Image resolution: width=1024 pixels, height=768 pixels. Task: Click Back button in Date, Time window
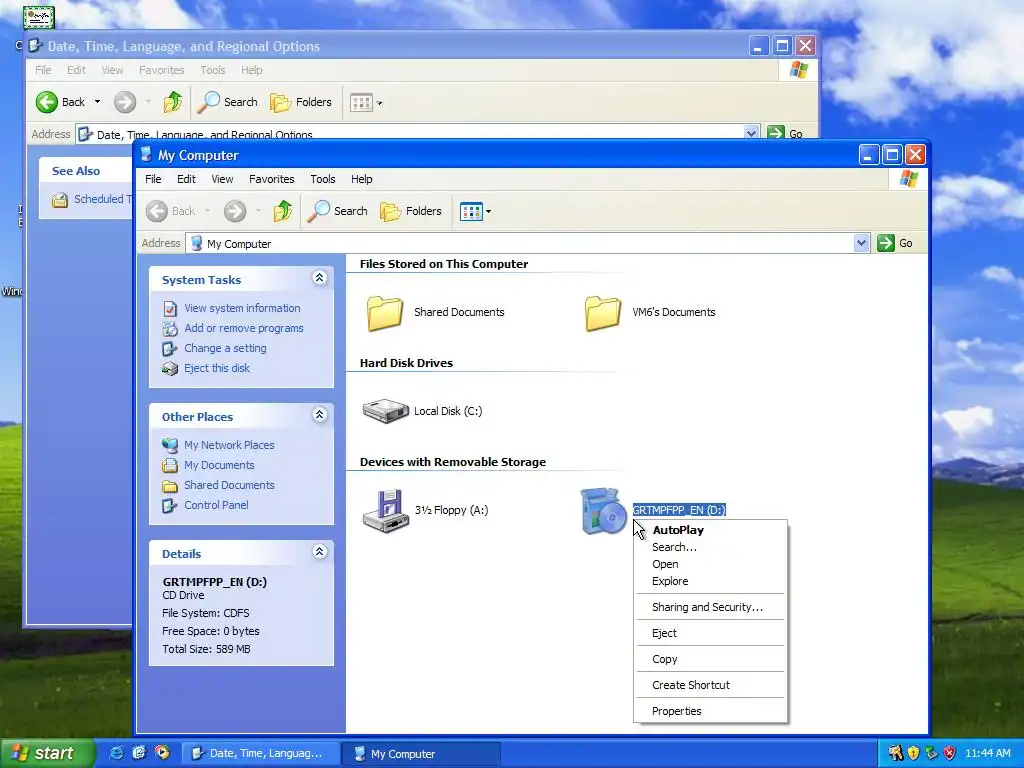click(60, 102)
